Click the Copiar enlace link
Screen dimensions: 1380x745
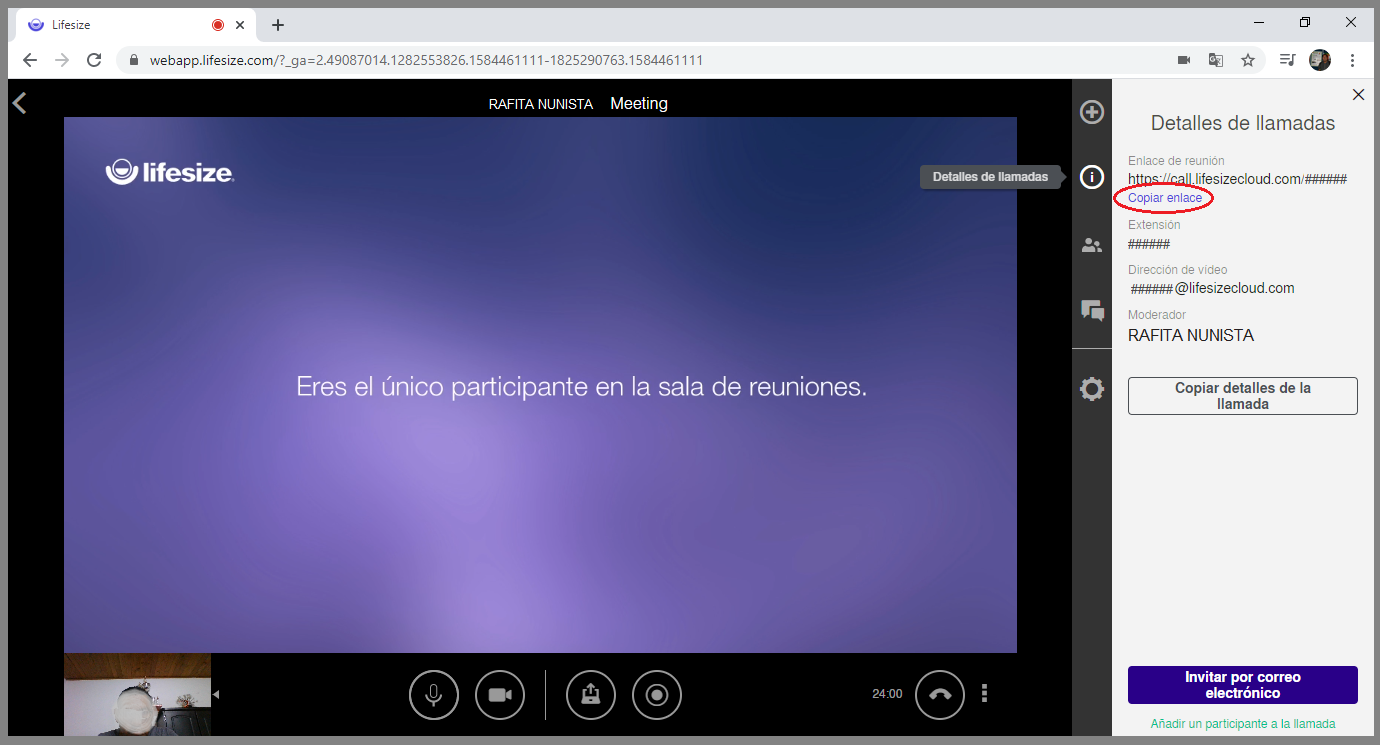point(1165,198)
